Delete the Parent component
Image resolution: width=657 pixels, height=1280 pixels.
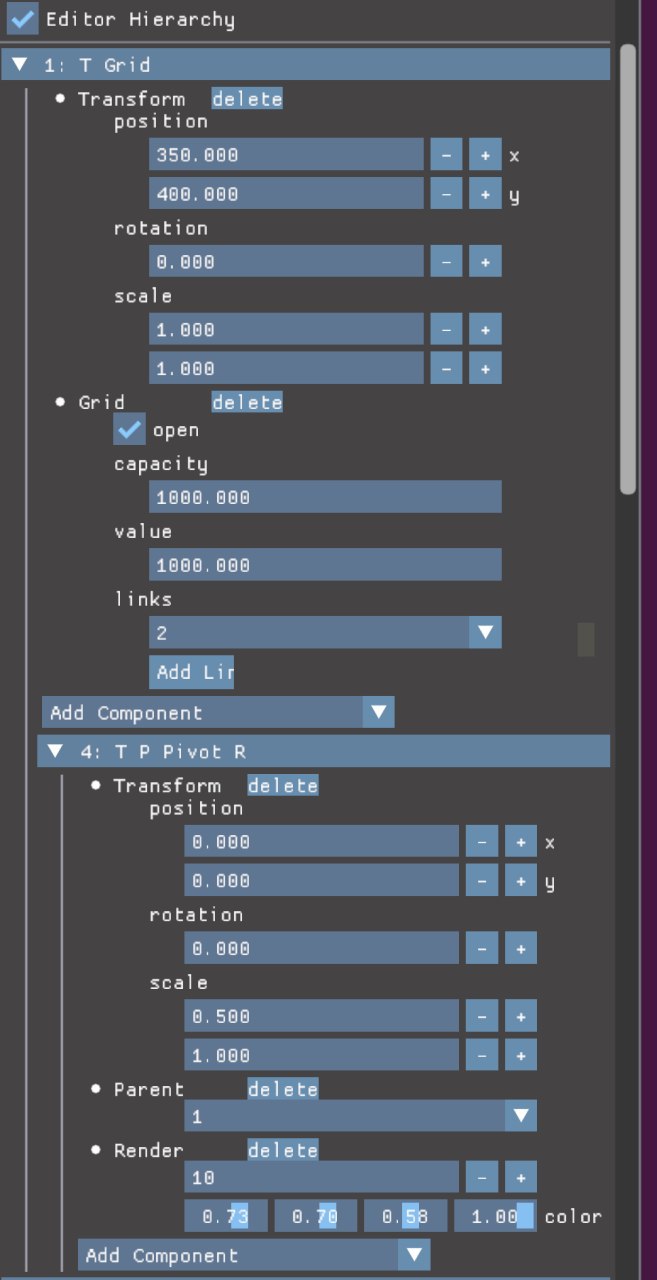pyautogui.click(x=283, y=1089)
